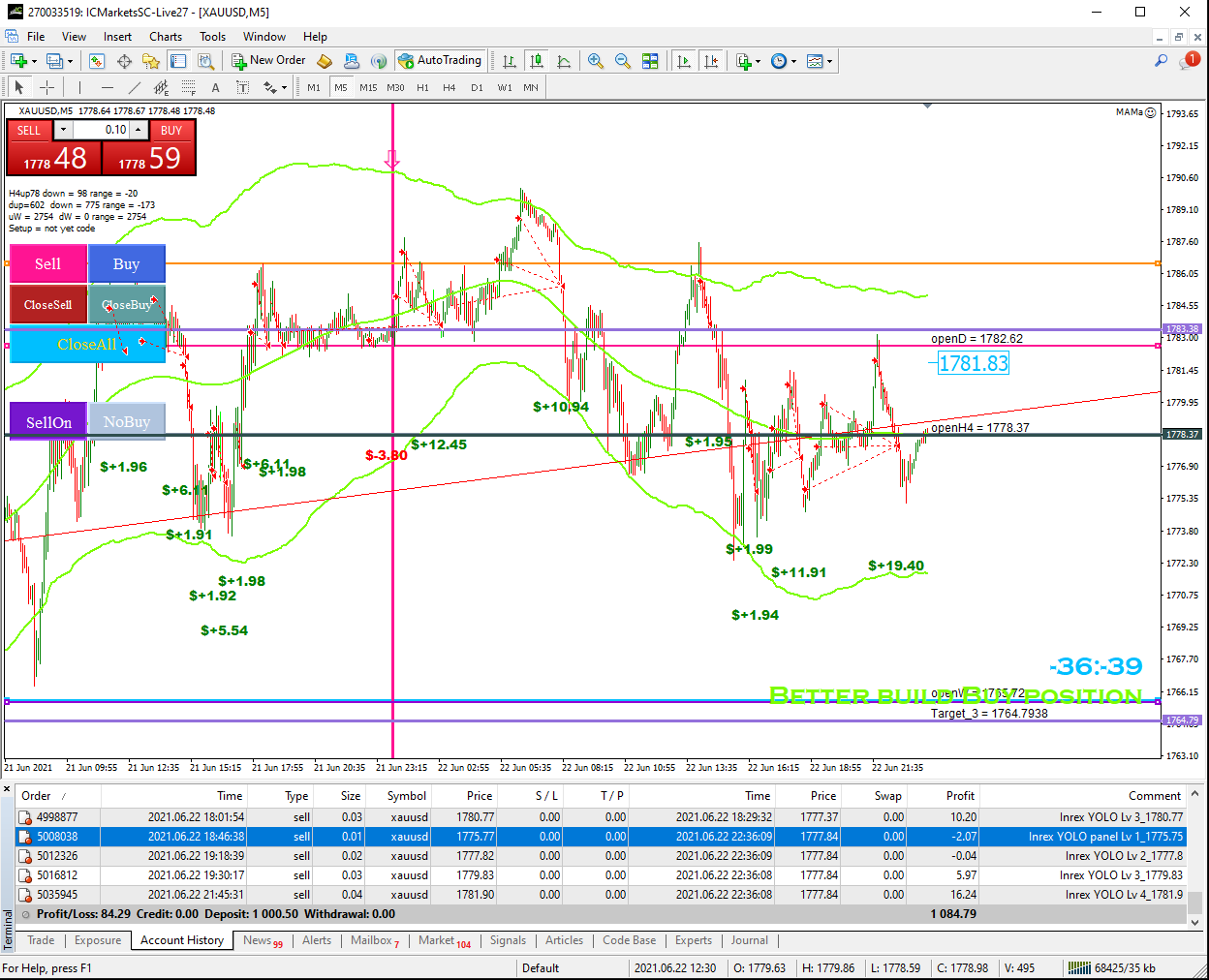Click the blue Buy panel button
The width and height of the screenshot is (1209, 980).
pos(126,263)
